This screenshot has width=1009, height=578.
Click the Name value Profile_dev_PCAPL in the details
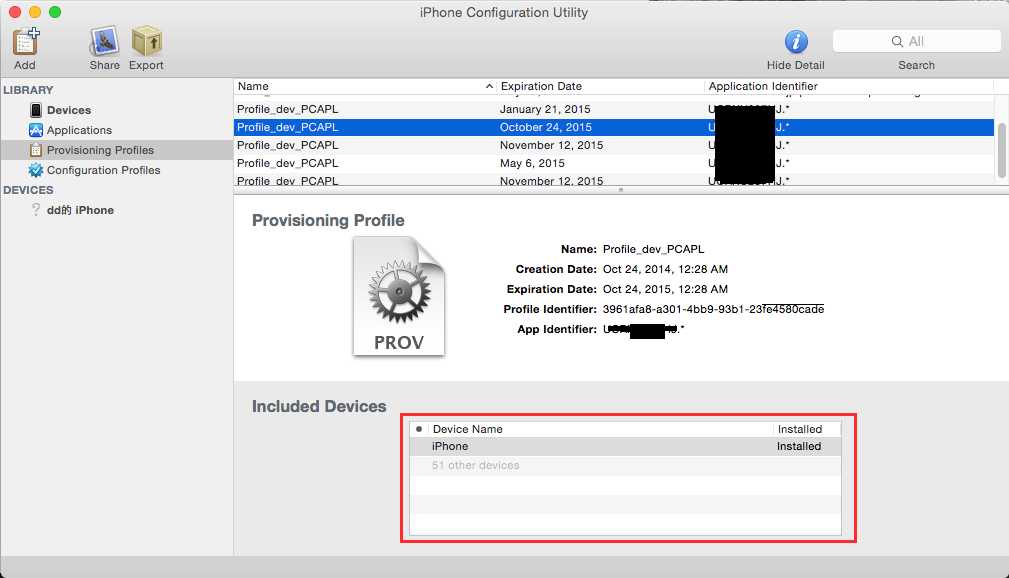(x=653, y=249)
